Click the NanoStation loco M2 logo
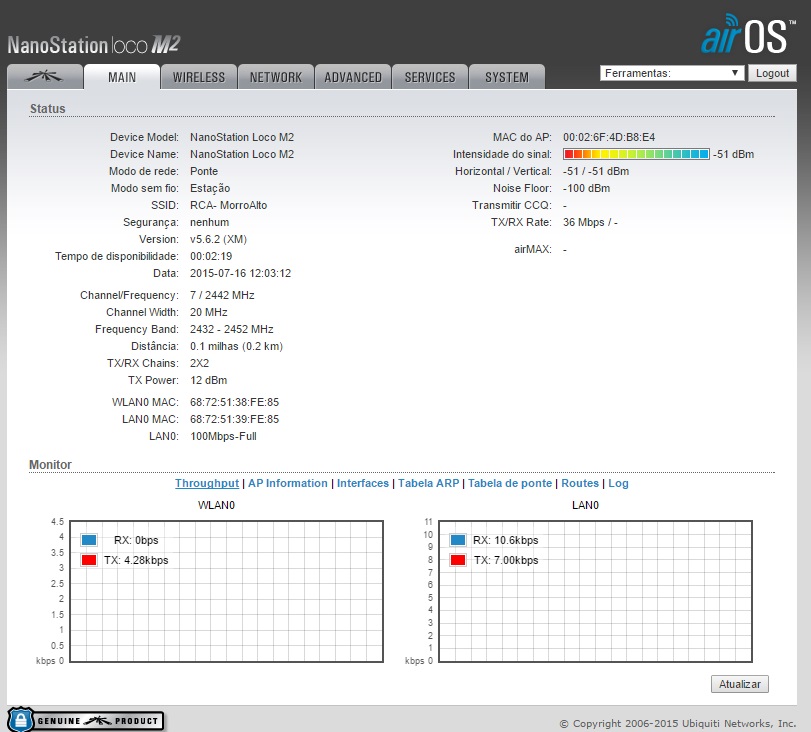Image resolution: width=811 pixels, height=732 pixels. (x=94, y=45)
